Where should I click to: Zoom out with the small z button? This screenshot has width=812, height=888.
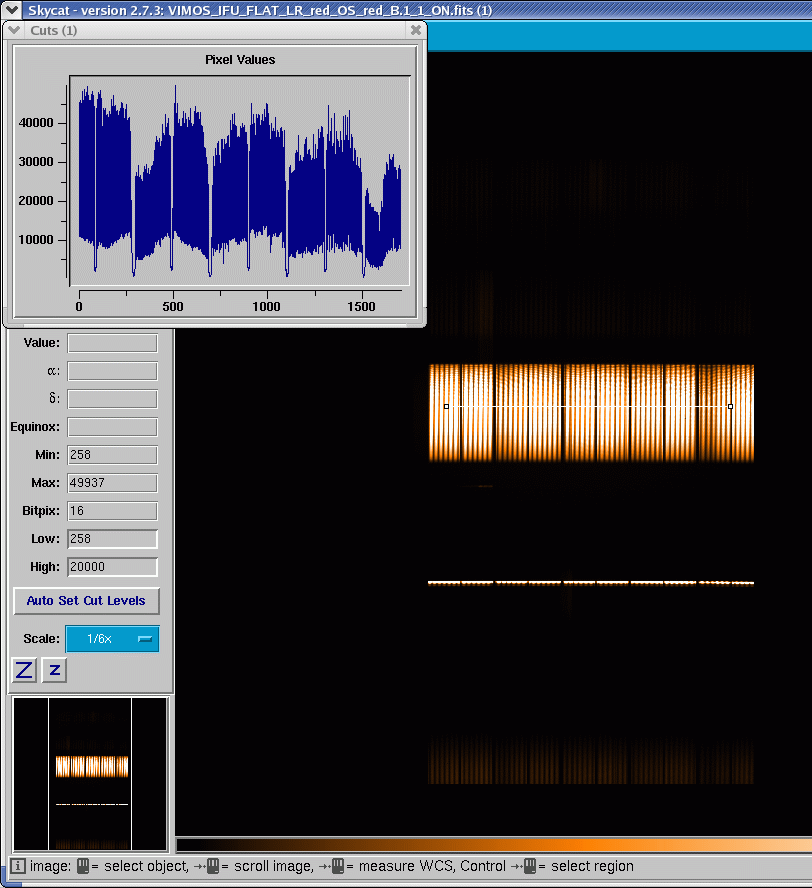(54, 671)
